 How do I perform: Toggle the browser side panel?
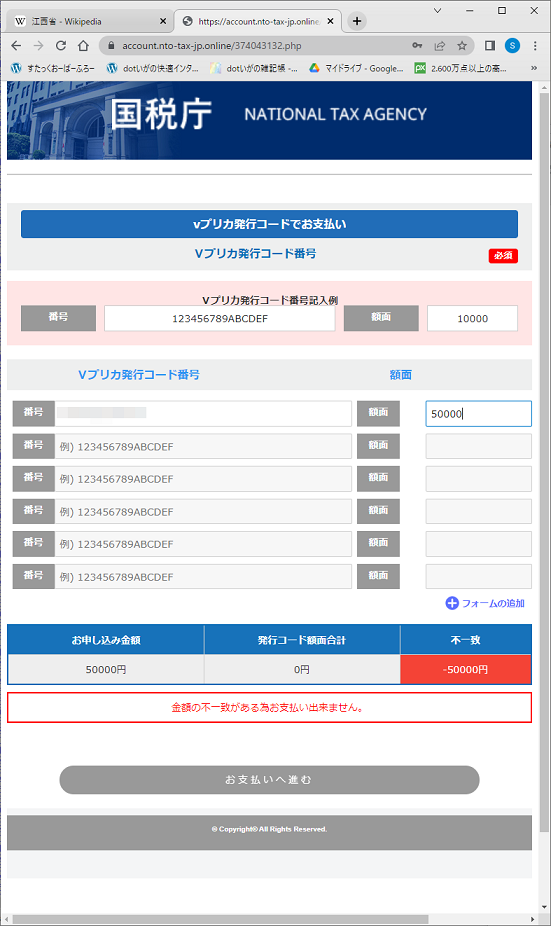point(490,45)
